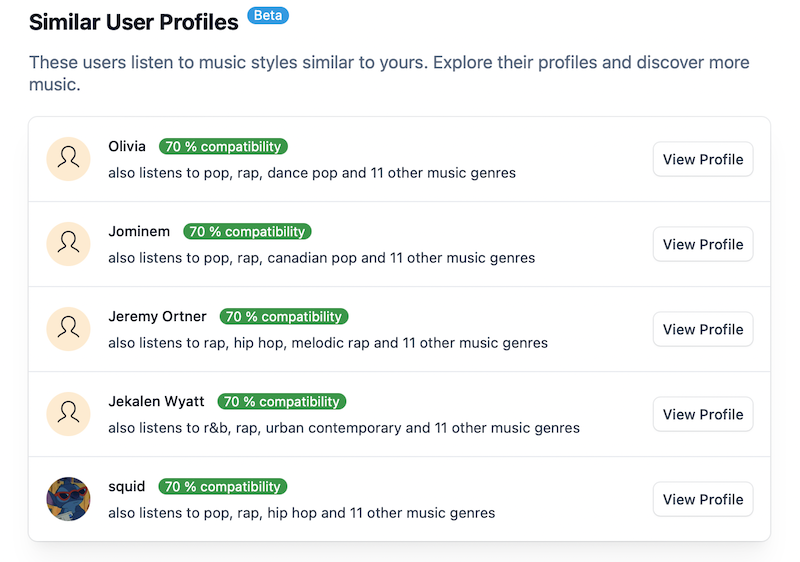The height and width of the screenshot is (562, 800).
Task: Click Jekalen Wyatt's compatibility badge
Action: coord(281,402)
